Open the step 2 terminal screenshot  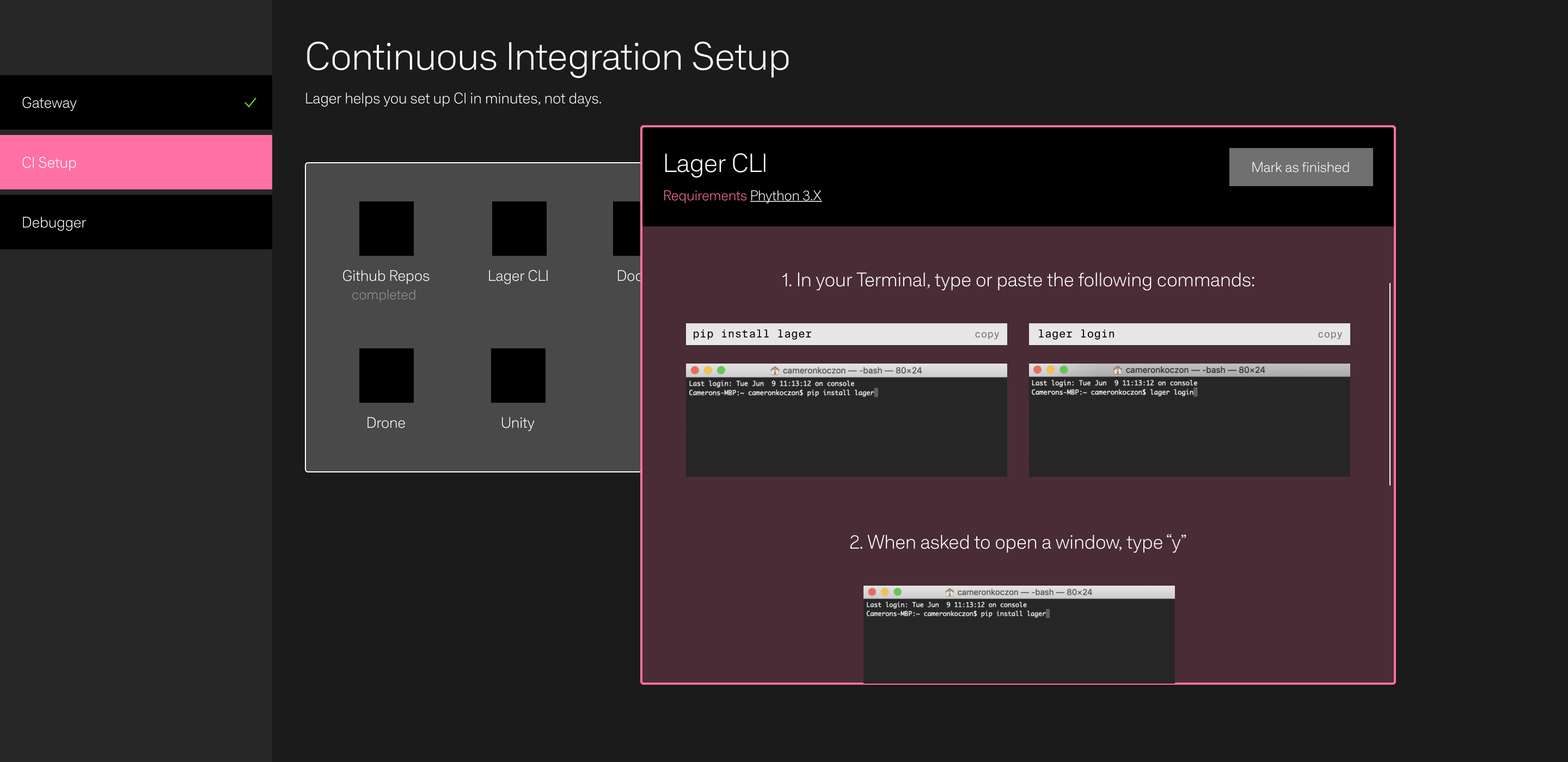[x=1019, y=634]
